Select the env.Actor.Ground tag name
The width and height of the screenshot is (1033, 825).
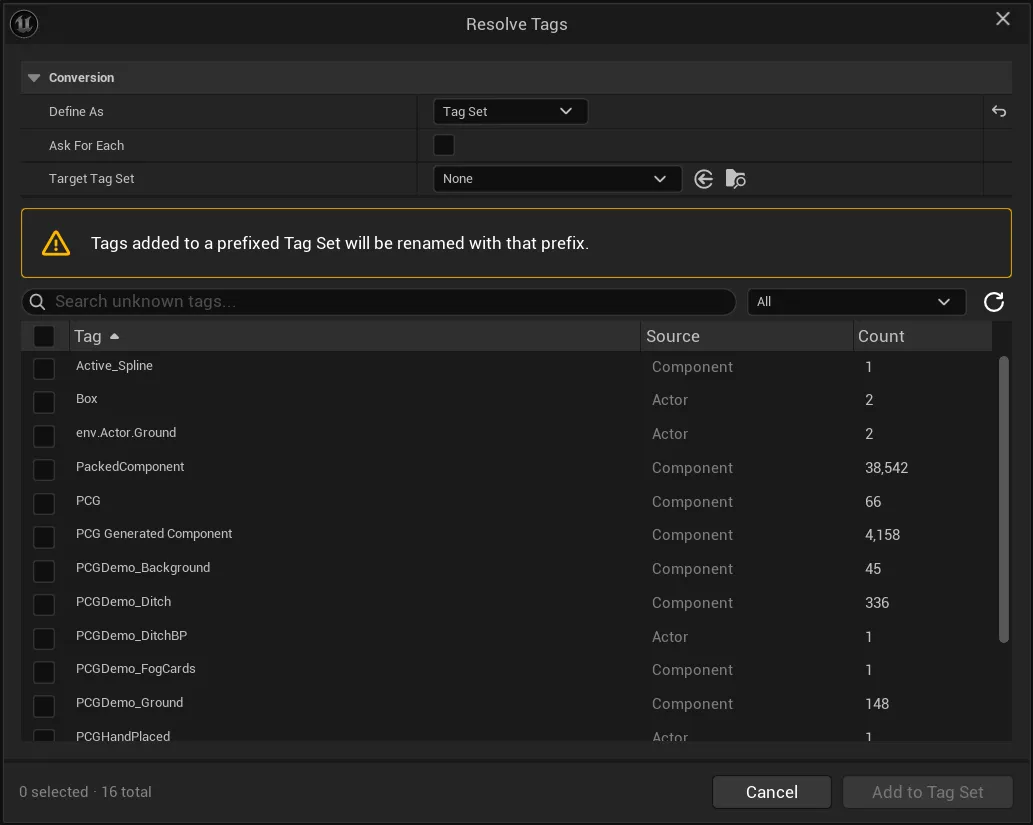(x=126, y=433)
